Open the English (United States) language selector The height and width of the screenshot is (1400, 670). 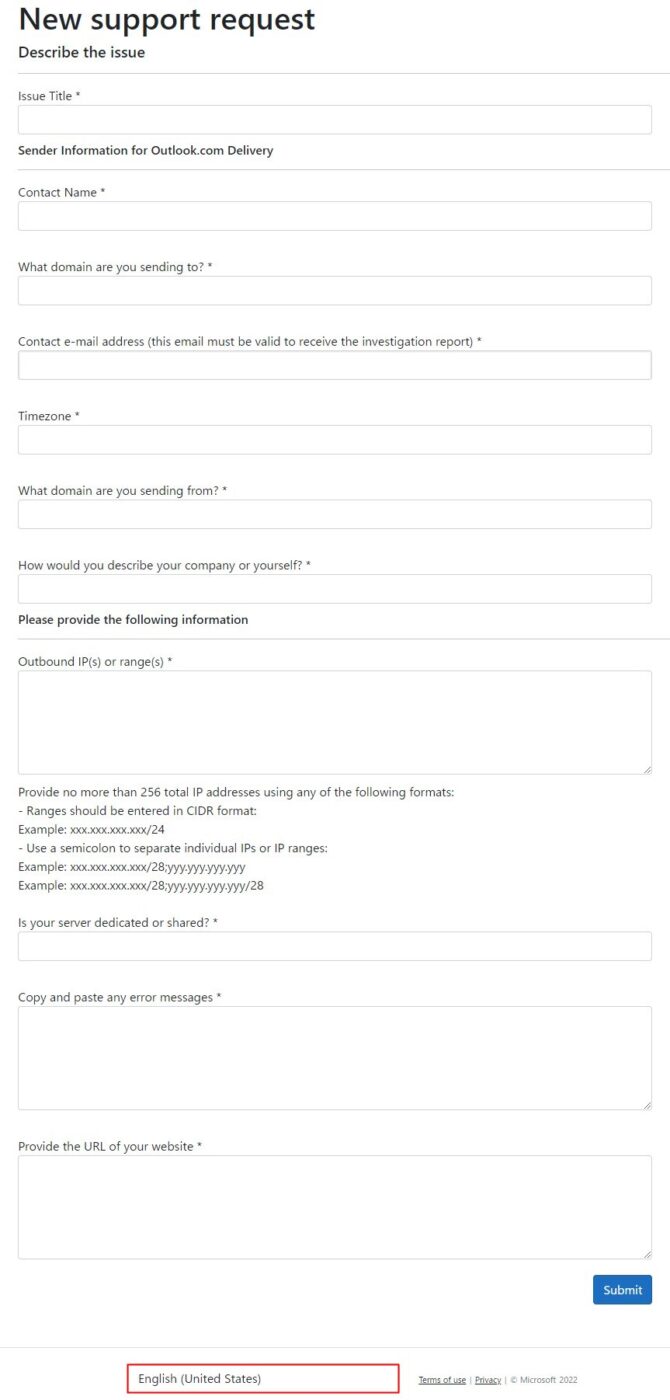click(x=263, y=1379)
